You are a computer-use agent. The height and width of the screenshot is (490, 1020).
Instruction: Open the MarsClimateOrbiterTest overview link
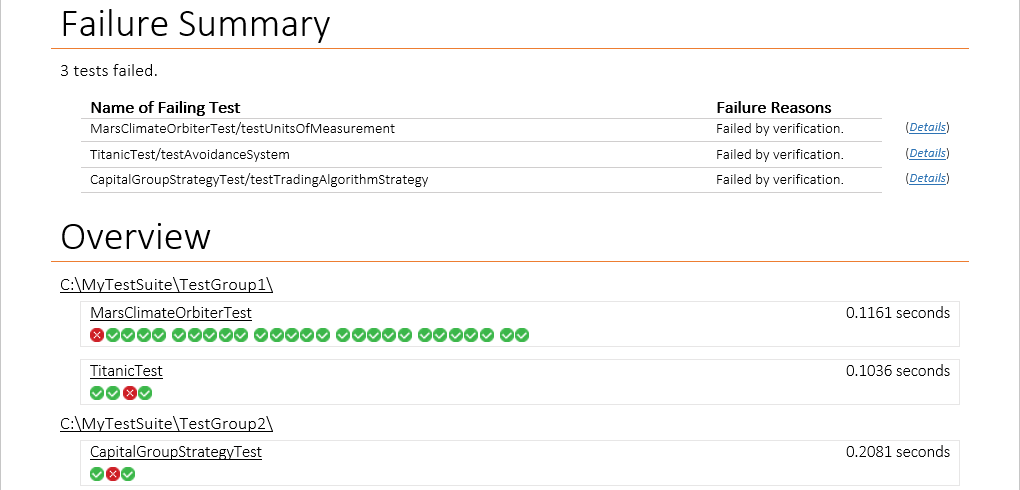[x=170, y=313]
